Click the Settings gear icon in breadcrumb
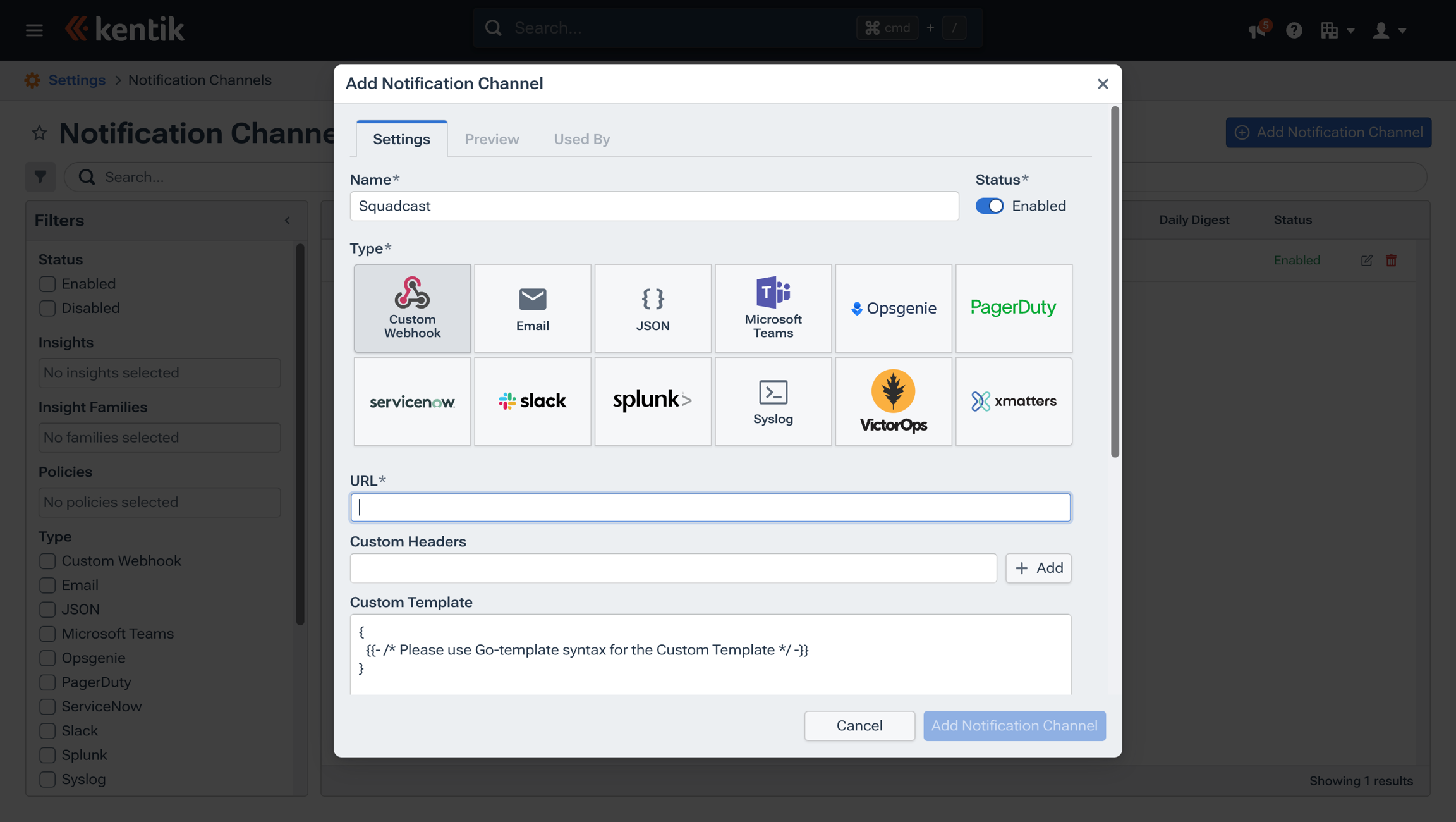Image resolution: width=1456 pixels, height=822 pixels. click(32, 80)
